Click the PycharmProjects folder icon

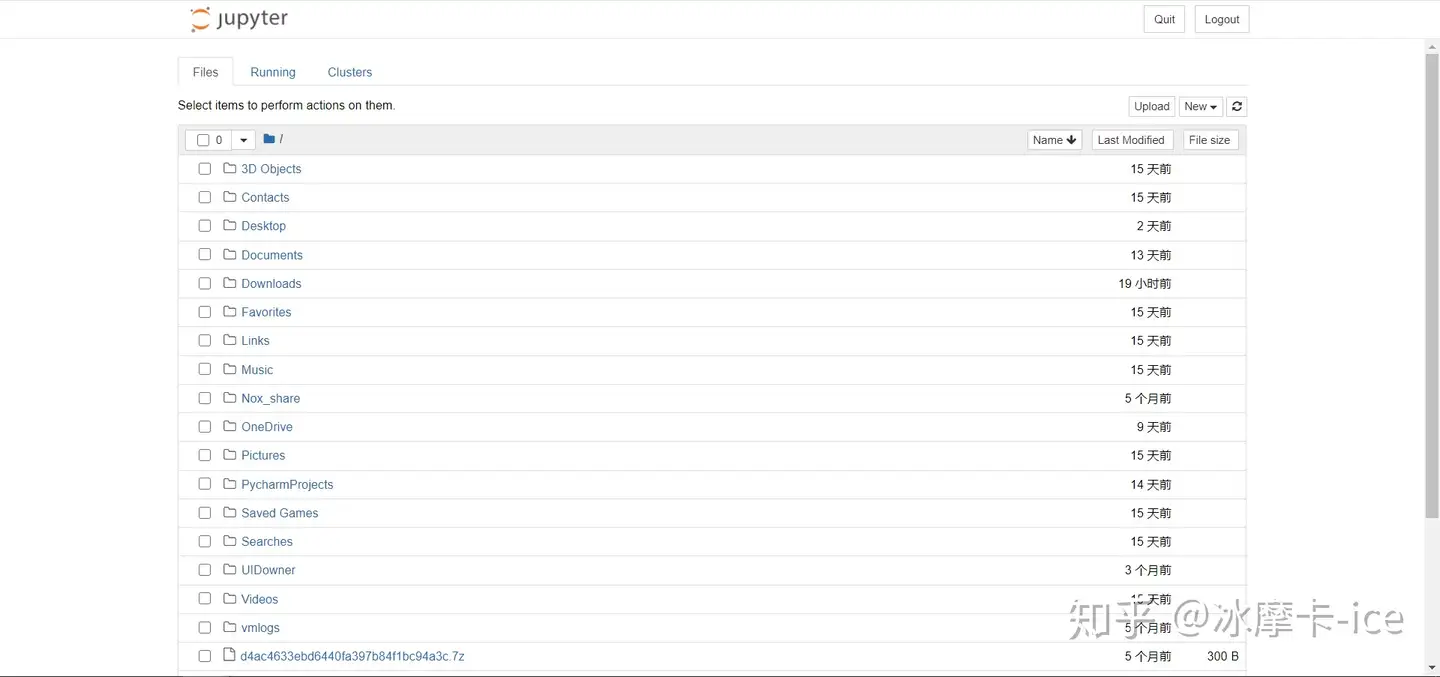(230, 483)
